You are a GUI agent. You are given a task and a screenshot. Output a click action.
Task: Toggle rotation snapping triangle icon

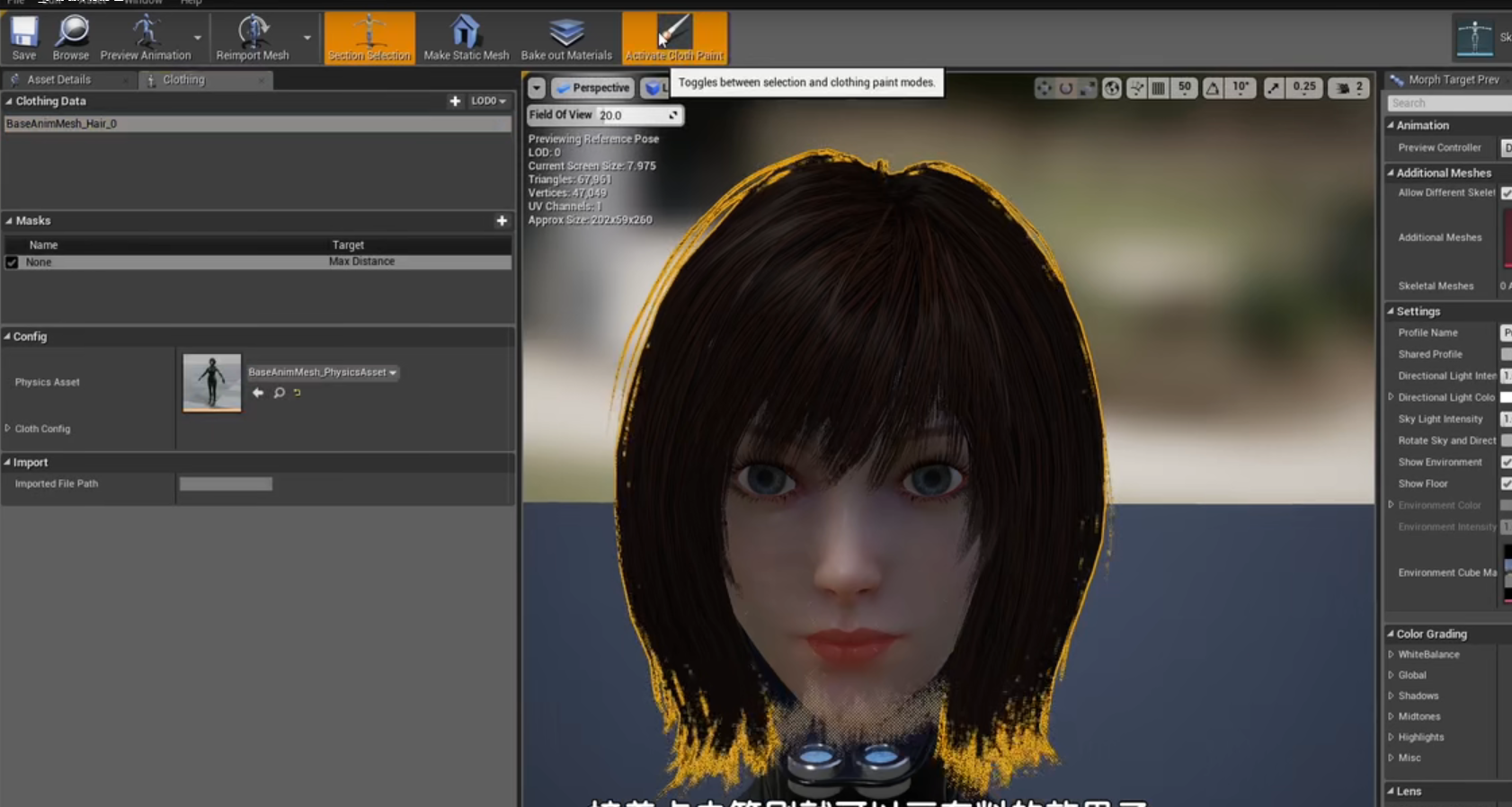point(1213,87)
